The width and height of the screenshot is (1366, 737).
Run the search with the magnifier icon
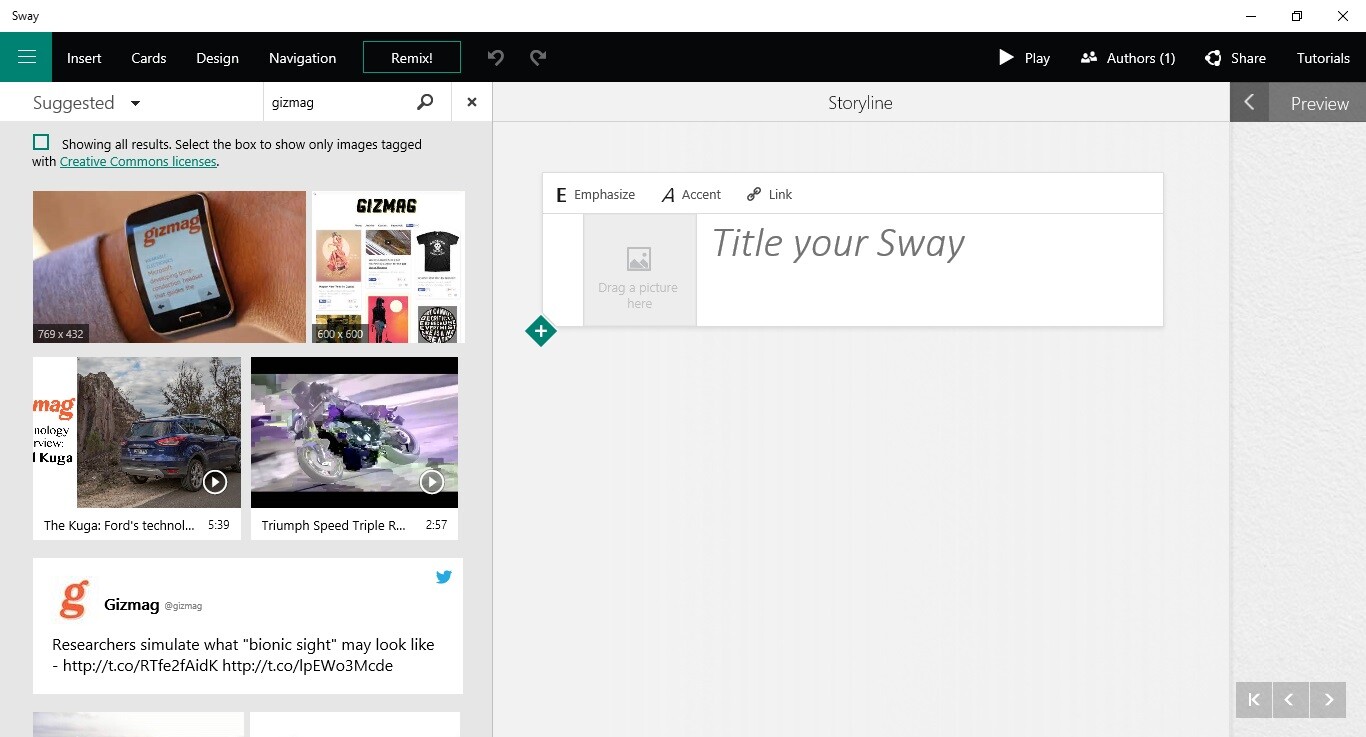tap(425, 101)
